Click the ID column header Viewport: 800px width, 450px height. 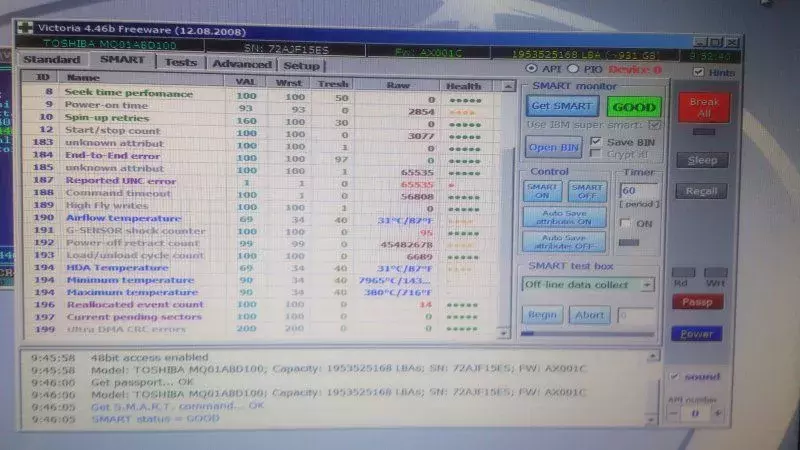click(x=42, y=77)
